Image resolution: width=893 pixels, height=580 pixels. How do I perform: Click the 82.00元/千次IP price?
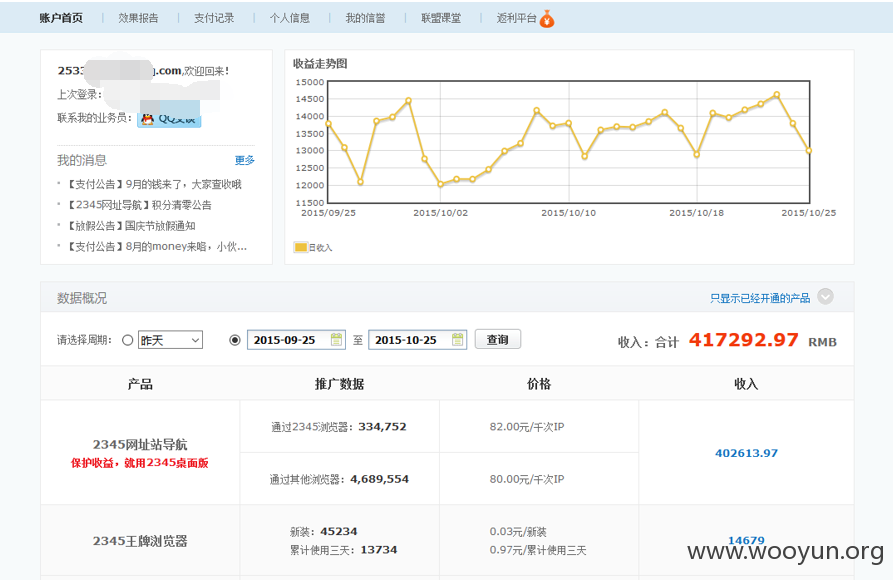point(527,427)
